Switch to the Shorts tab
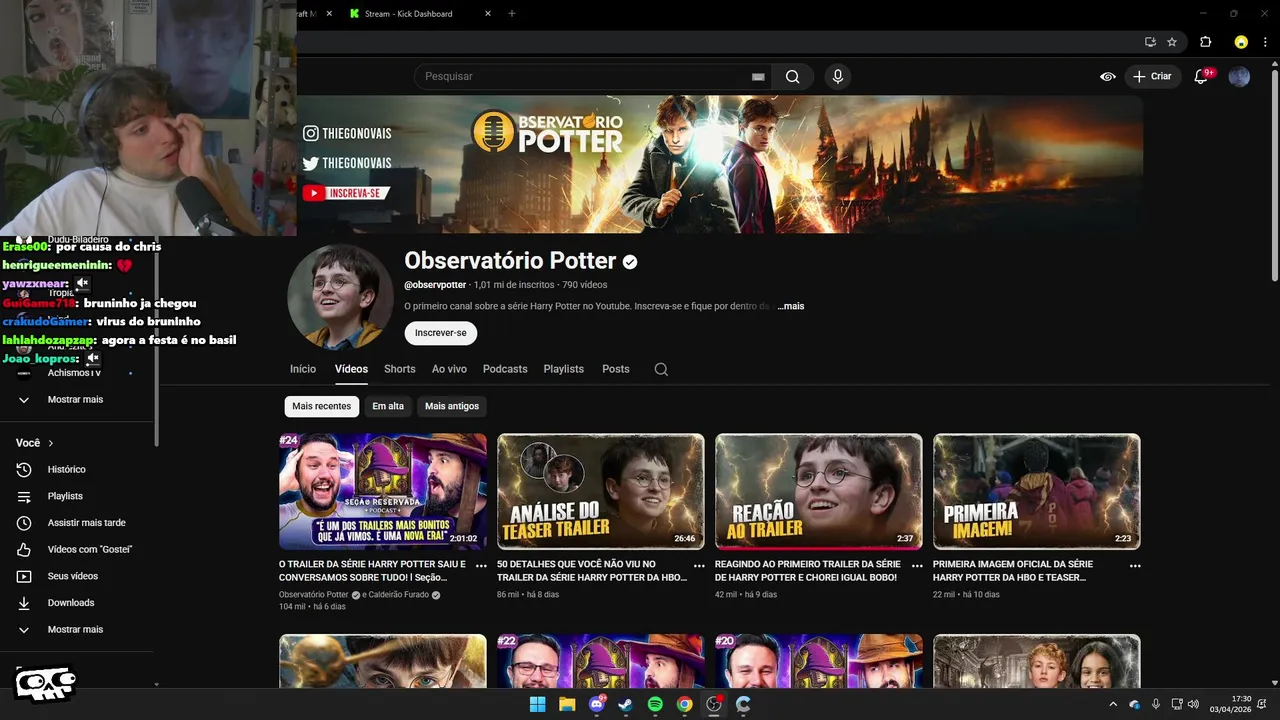Viewport: 1280px width, 720px height. pos(400,369)
